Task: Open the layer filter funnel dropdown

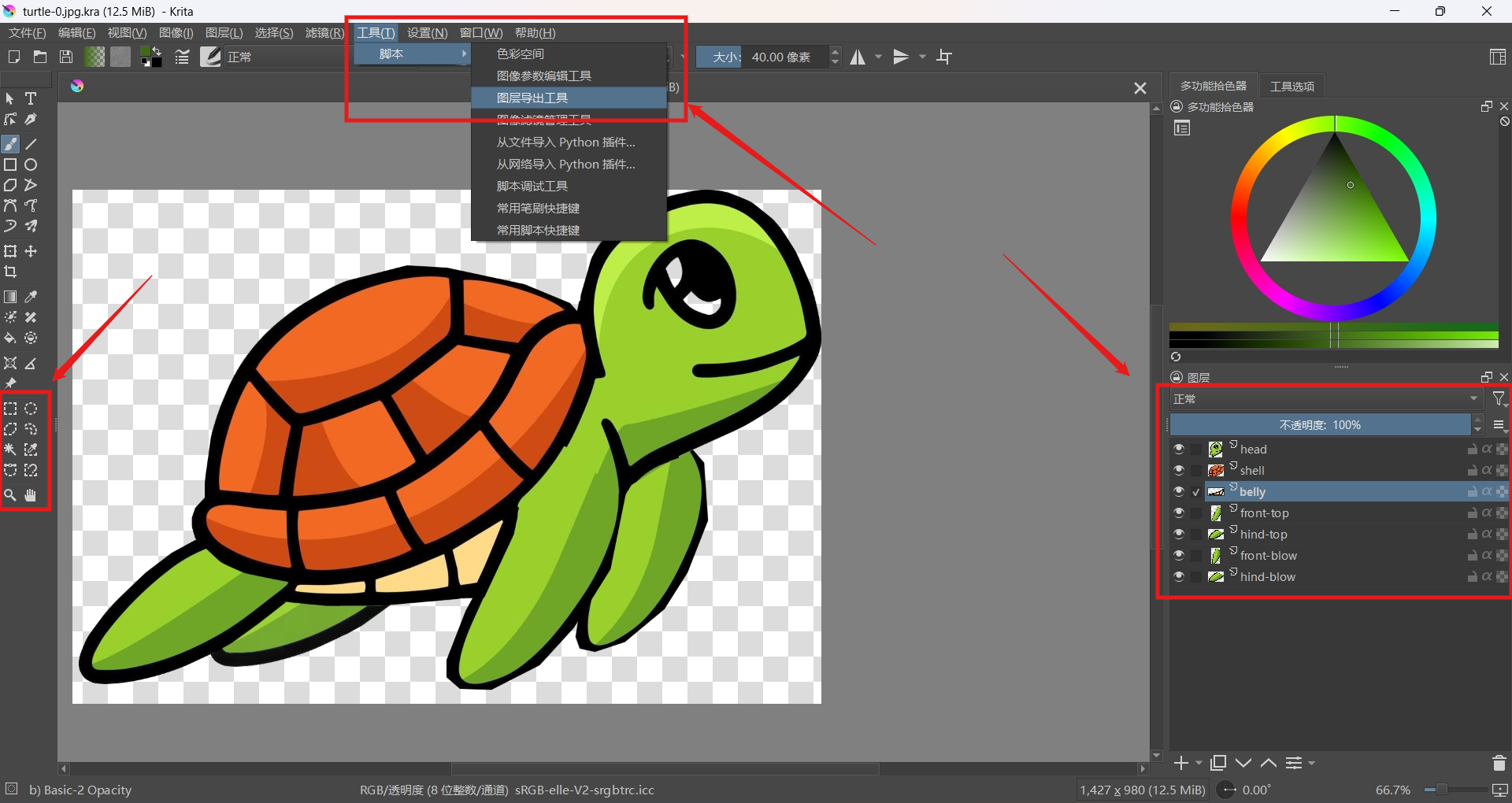Action: (x=1500, y=399)
